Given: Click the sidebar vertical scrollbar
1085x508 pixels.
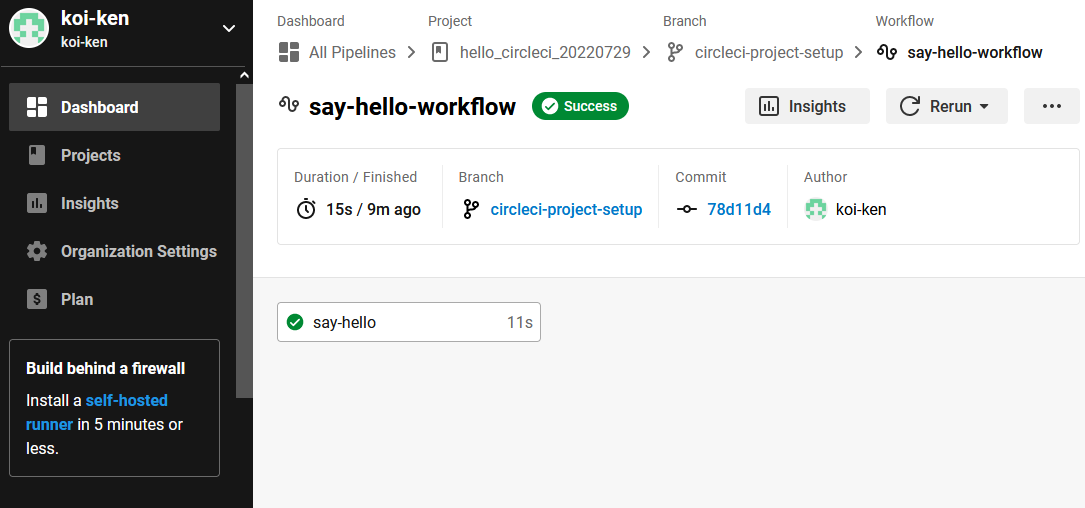Looking at the screenshot, I should tap(244, 239).
